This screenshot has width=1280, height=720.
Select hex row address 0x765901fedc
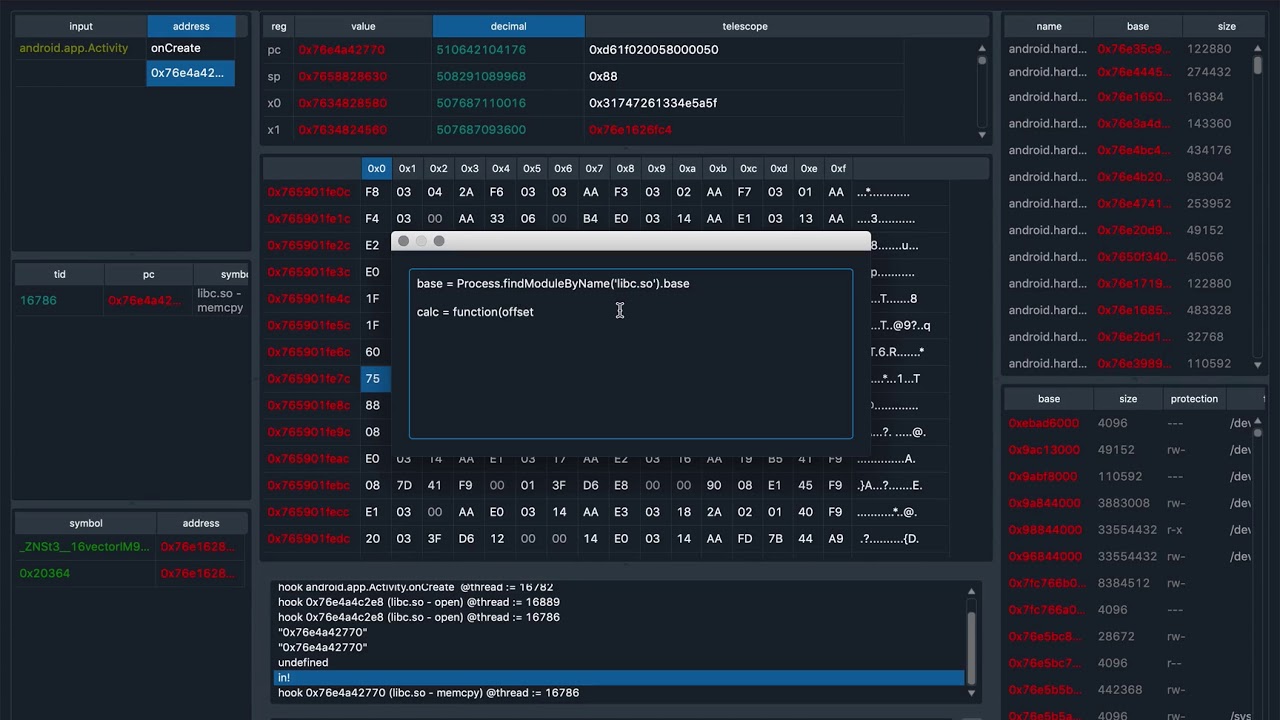(309, 539)
